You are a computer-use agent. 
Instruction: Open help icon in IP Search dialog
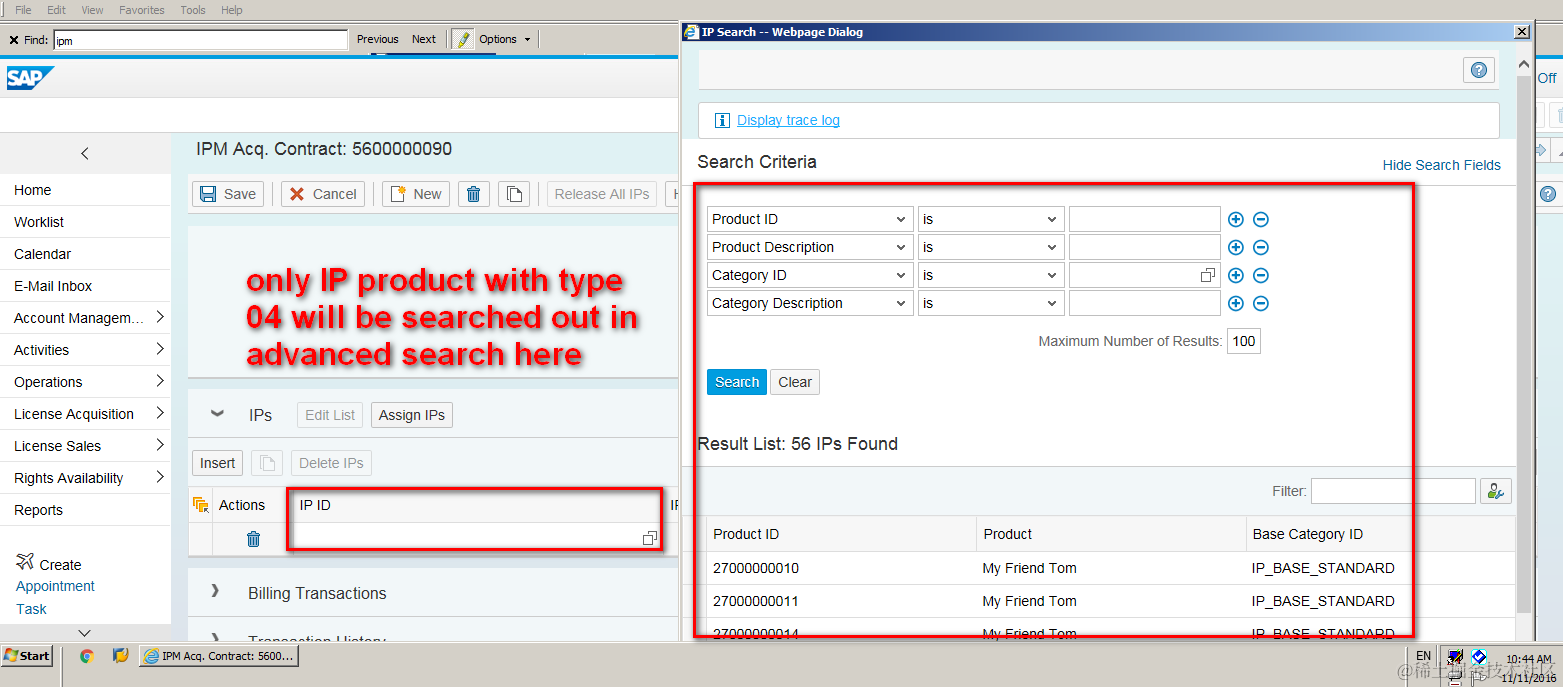pyautogui.click(x=1478, y=70)
